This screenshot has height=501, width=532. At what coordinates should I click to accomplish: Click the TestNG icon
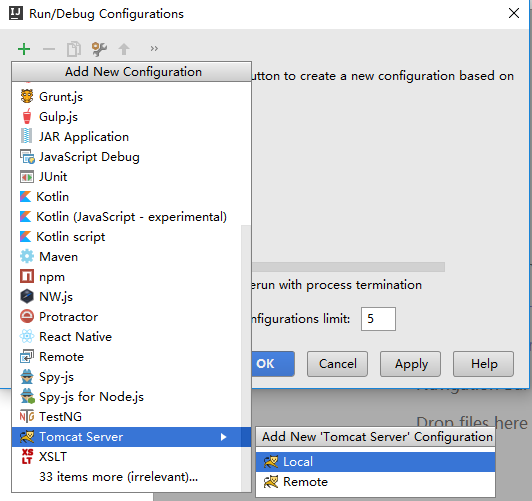[x=27, y=416]
